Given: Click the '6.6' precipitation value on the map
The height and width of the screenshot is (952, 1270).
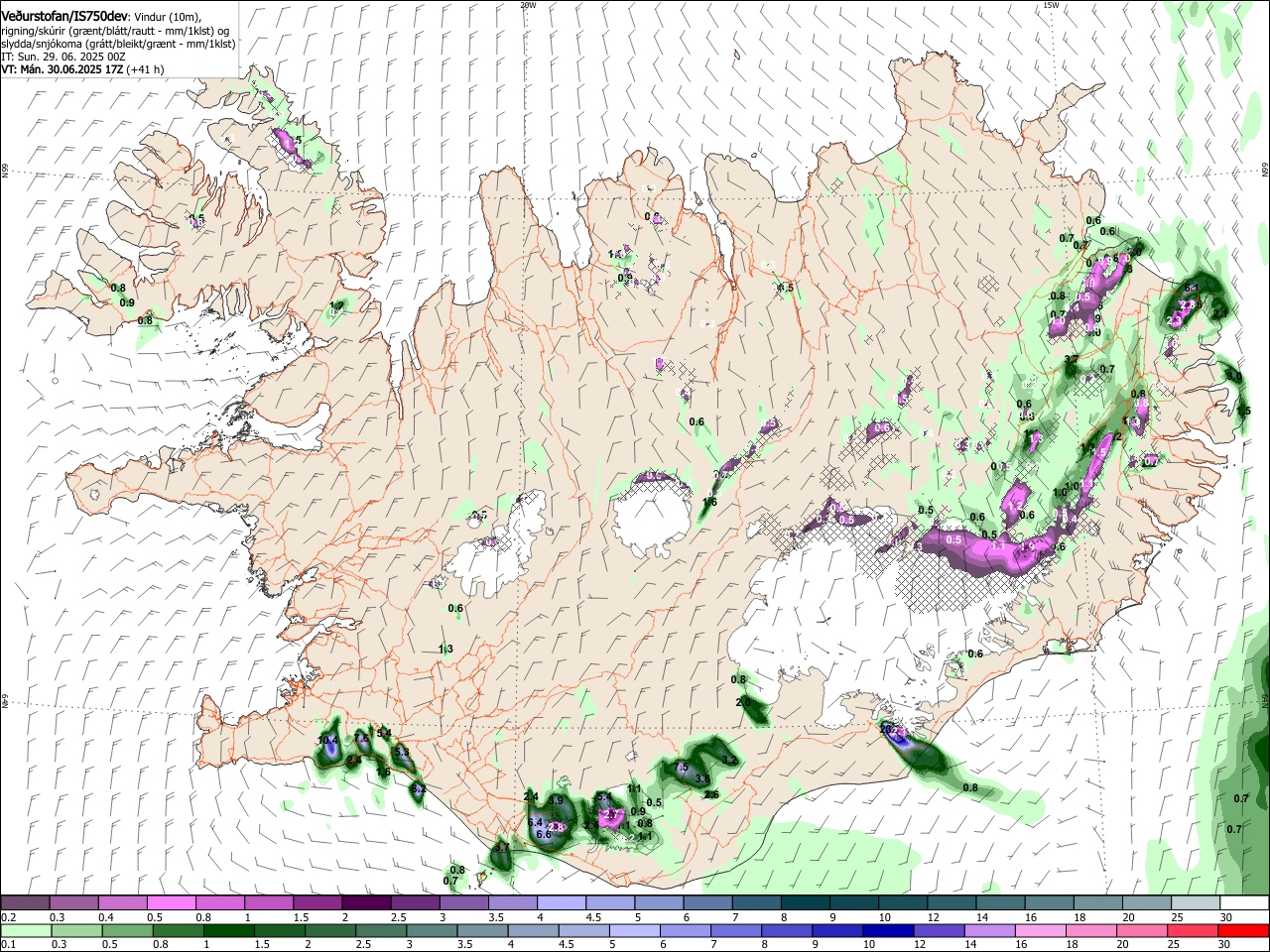Looking at the screenshot, I should coord(544,835).
